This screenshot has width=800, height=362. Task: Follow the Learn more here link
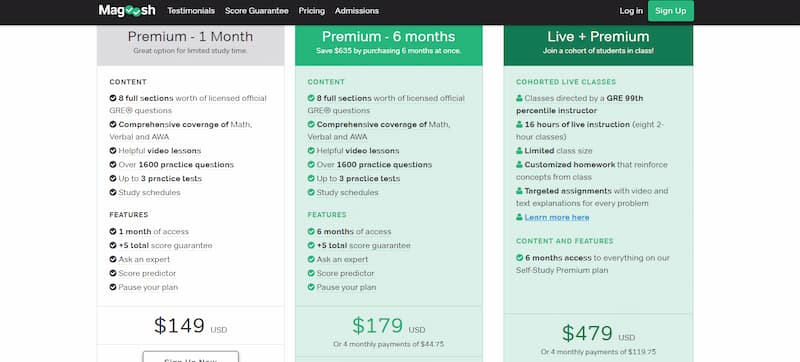557,217
